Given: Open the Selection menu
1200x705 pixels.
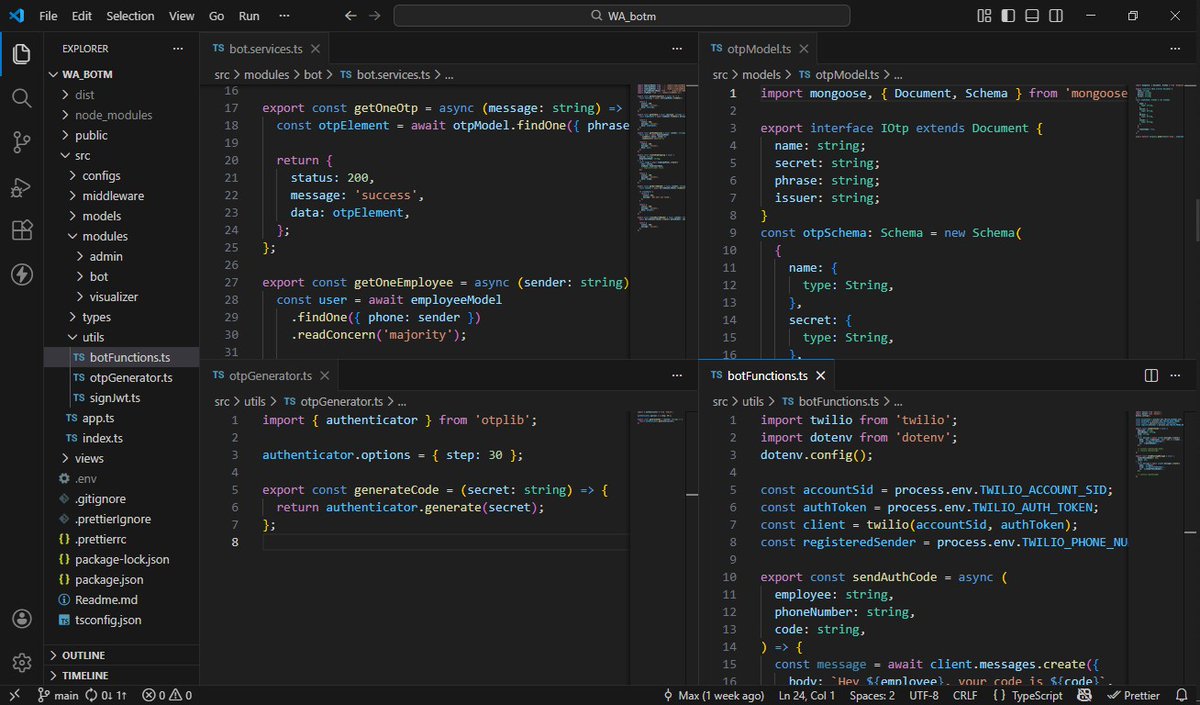Looking at the screenshot, I should [131, 16].
